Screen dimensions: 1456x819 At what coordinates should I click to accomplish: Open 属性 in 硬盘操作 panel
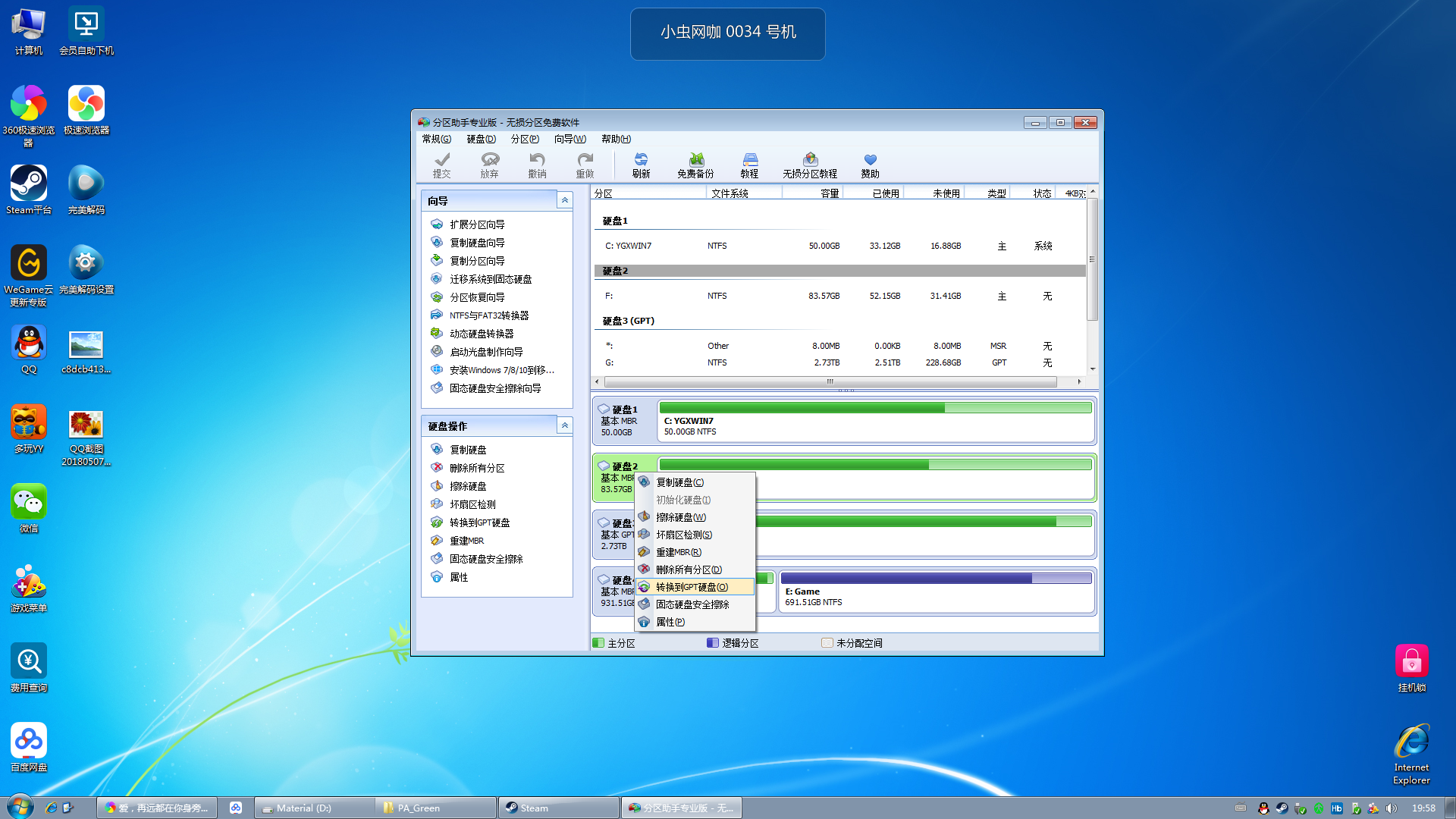[x=458, y=577]
